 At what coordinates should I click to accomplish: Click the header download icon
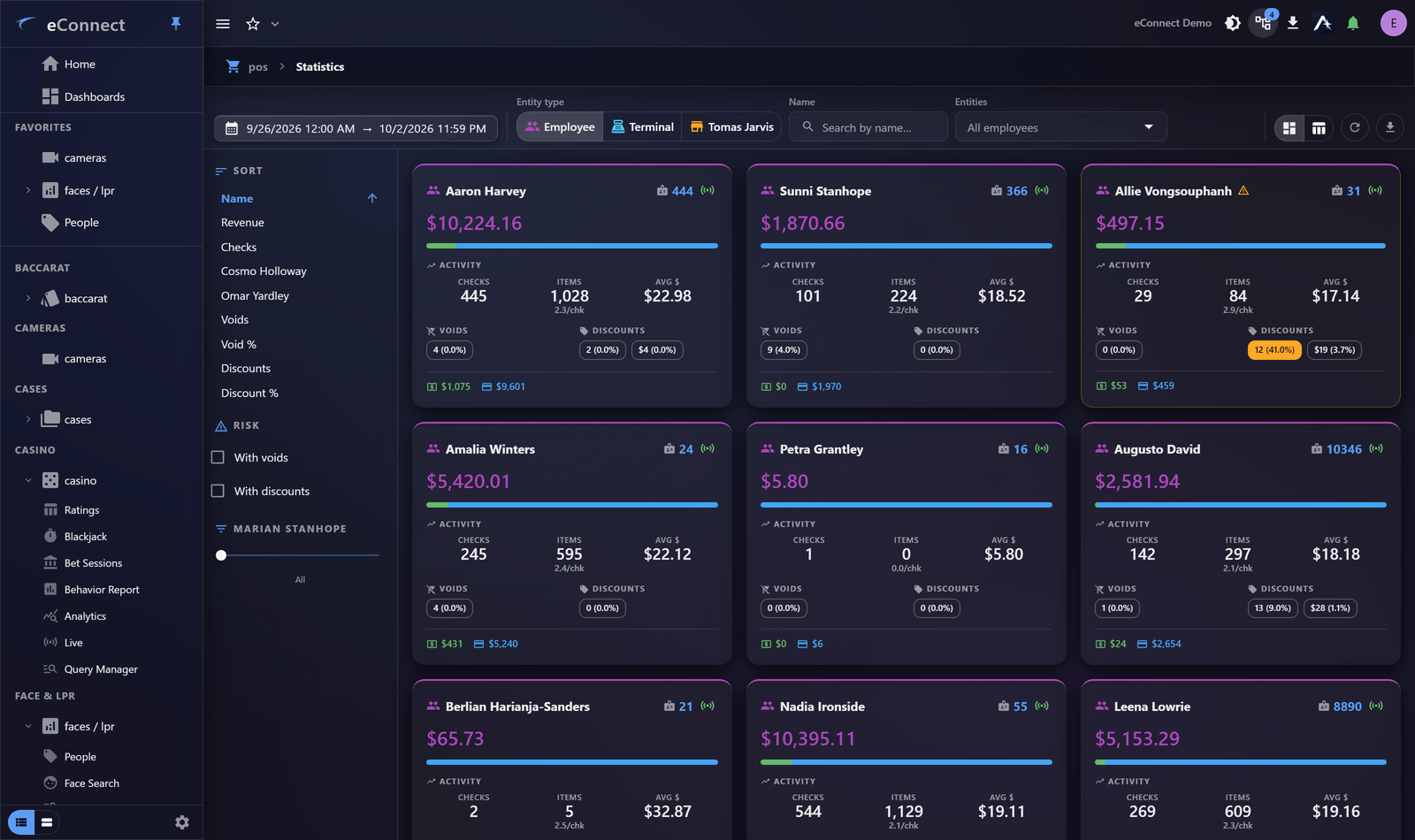click(x=1293, y=23)
